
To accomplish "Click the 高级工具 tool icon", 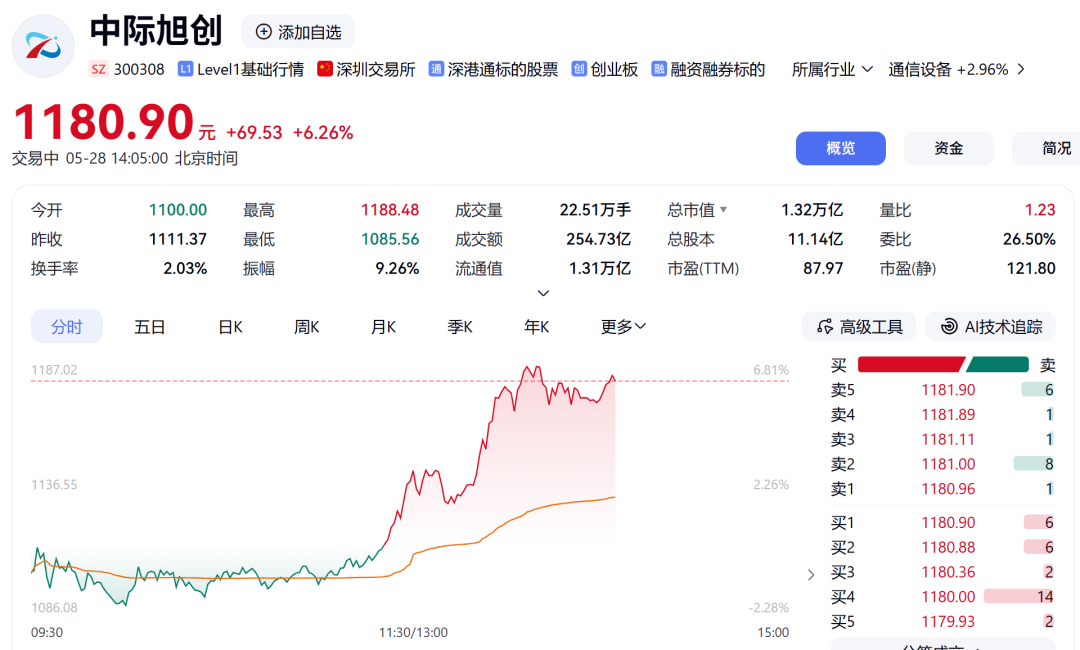I will 824,326.
